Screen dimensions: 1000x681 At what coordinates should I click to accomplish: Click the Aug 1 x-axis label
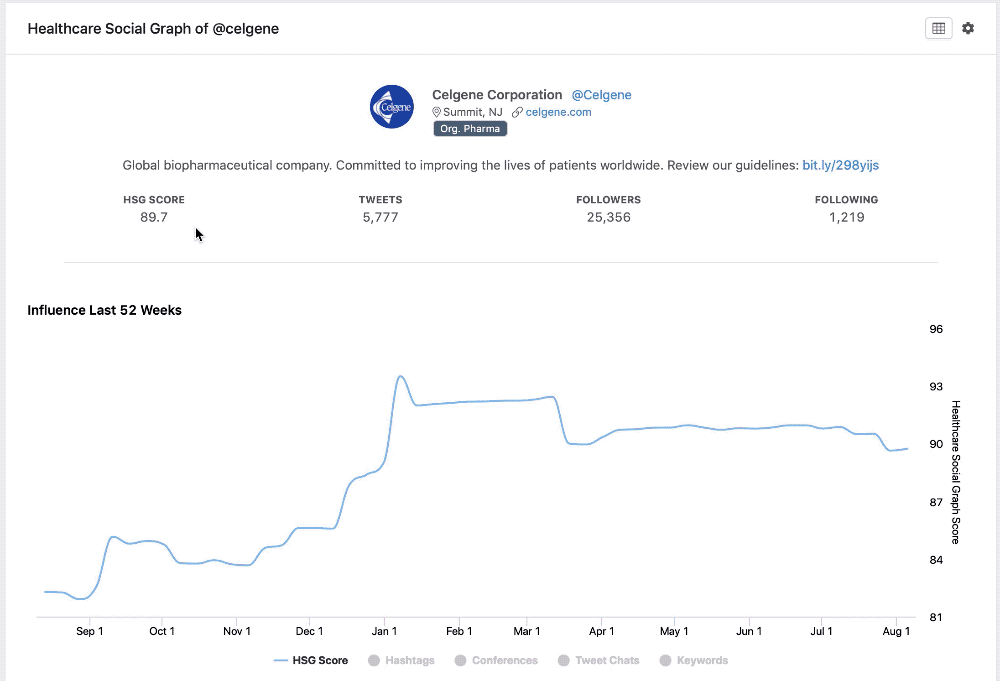point(896,631)
